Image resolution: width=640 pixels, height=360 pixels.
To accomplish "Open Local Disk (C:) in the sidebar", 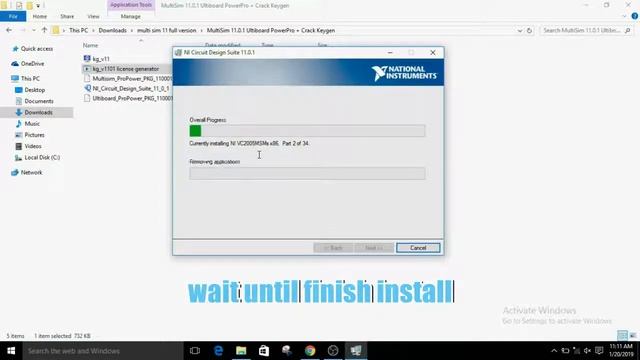I will 42,158.
